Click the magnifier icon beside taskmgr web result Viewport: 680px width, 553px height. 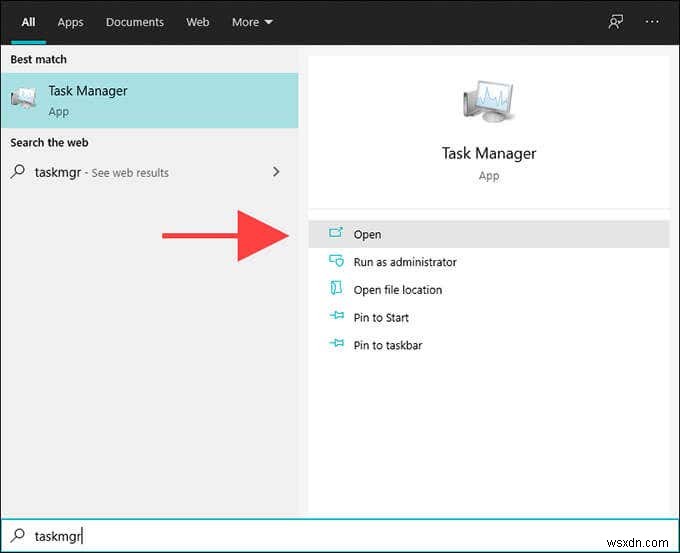pos(18,172)
